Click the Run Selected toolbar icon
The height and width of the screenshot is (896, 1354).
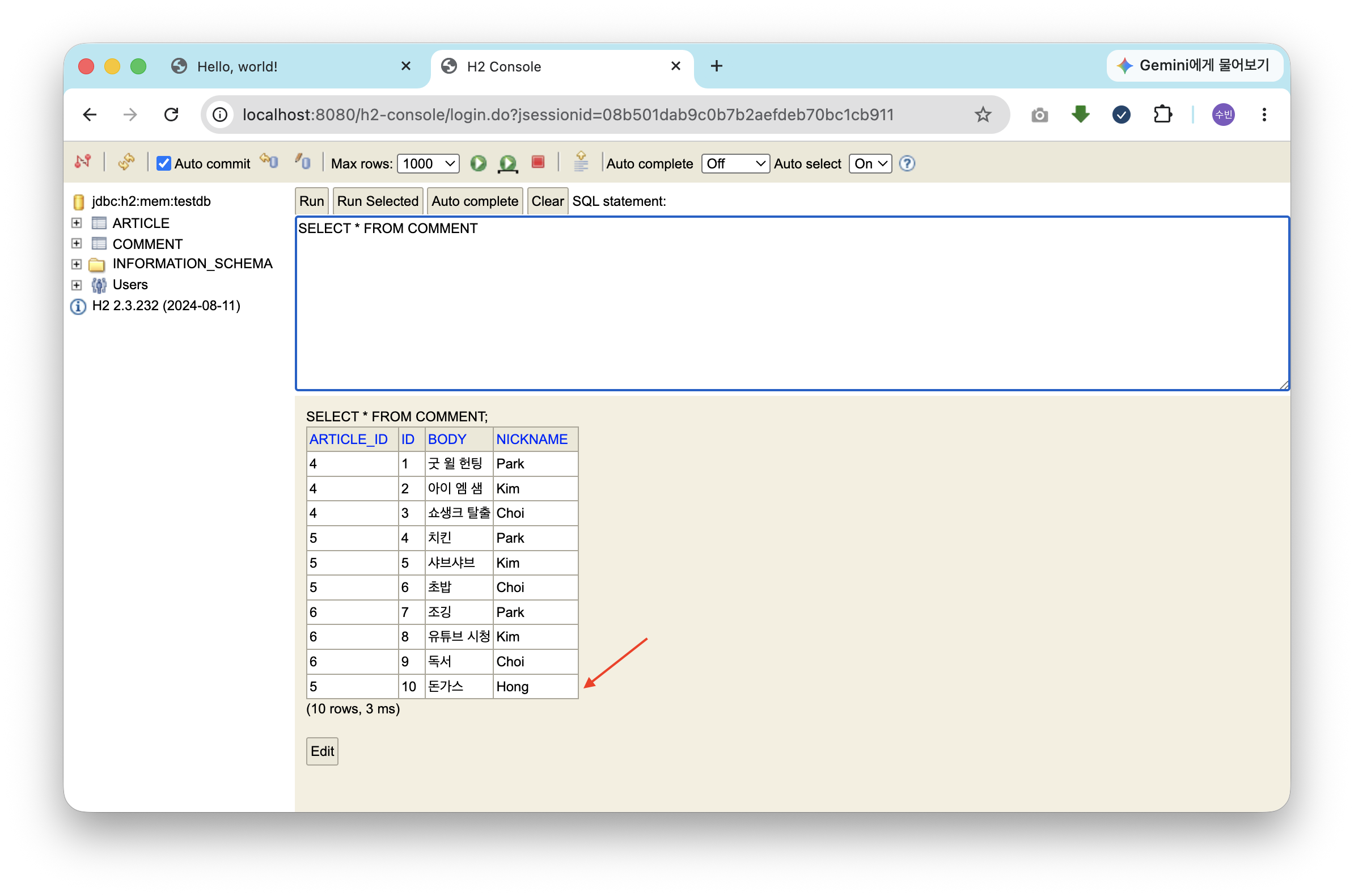click(x=507, y=163)
